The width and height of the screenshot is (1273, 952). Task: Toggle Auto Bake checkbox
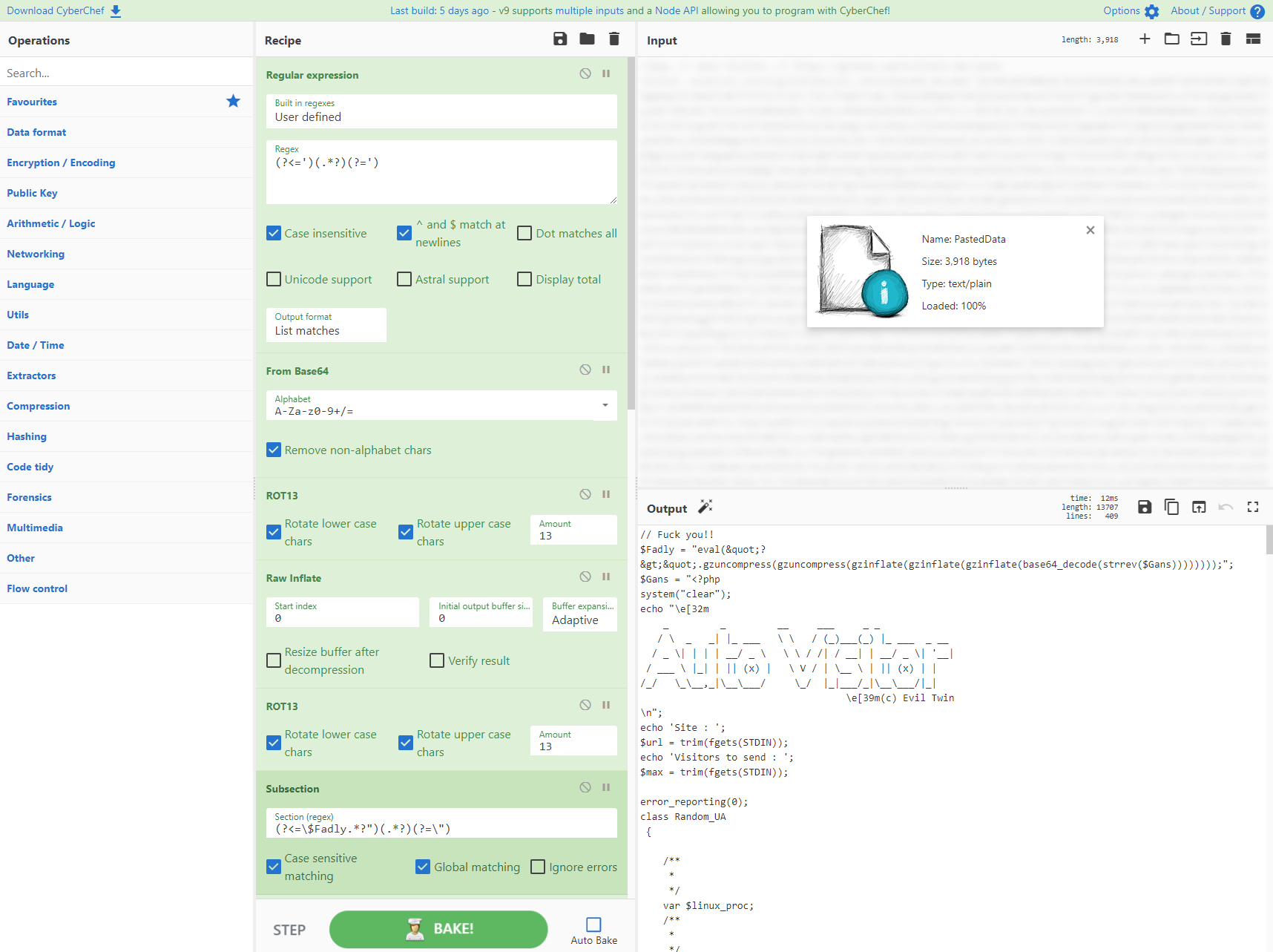click(x=593, y=925)
